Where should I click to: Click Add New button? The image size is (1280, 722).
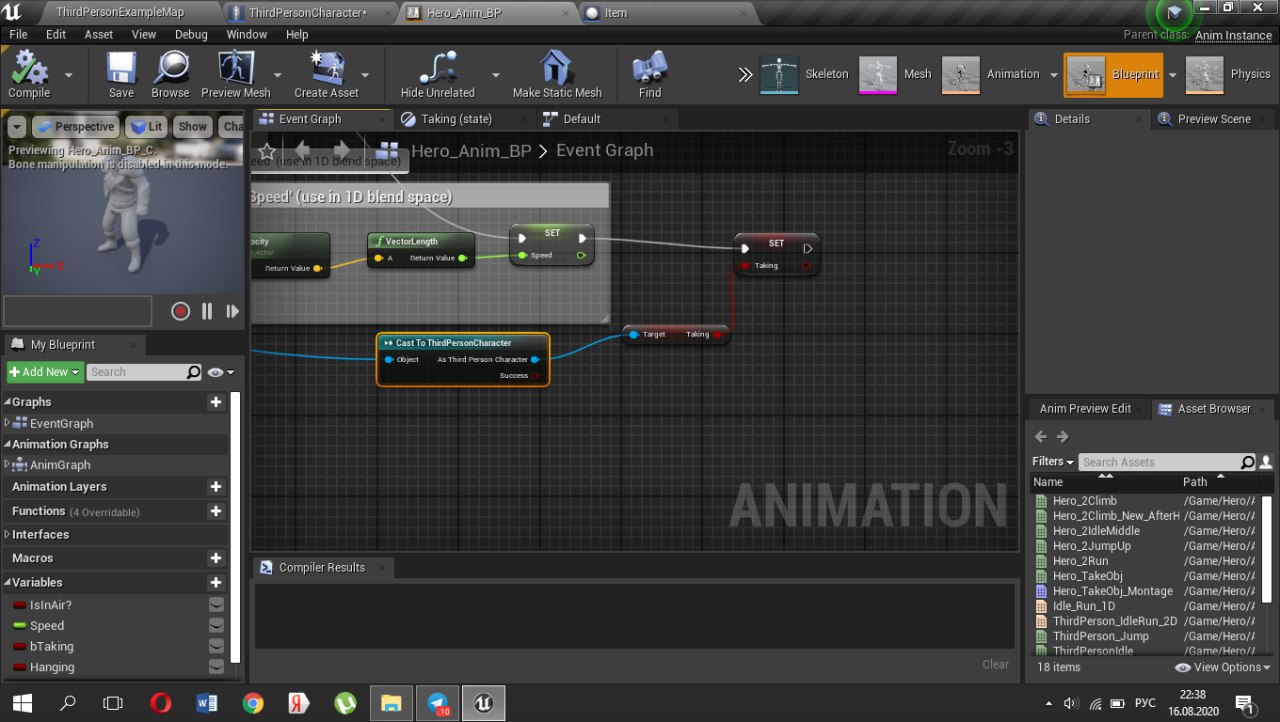click(44, 372)
